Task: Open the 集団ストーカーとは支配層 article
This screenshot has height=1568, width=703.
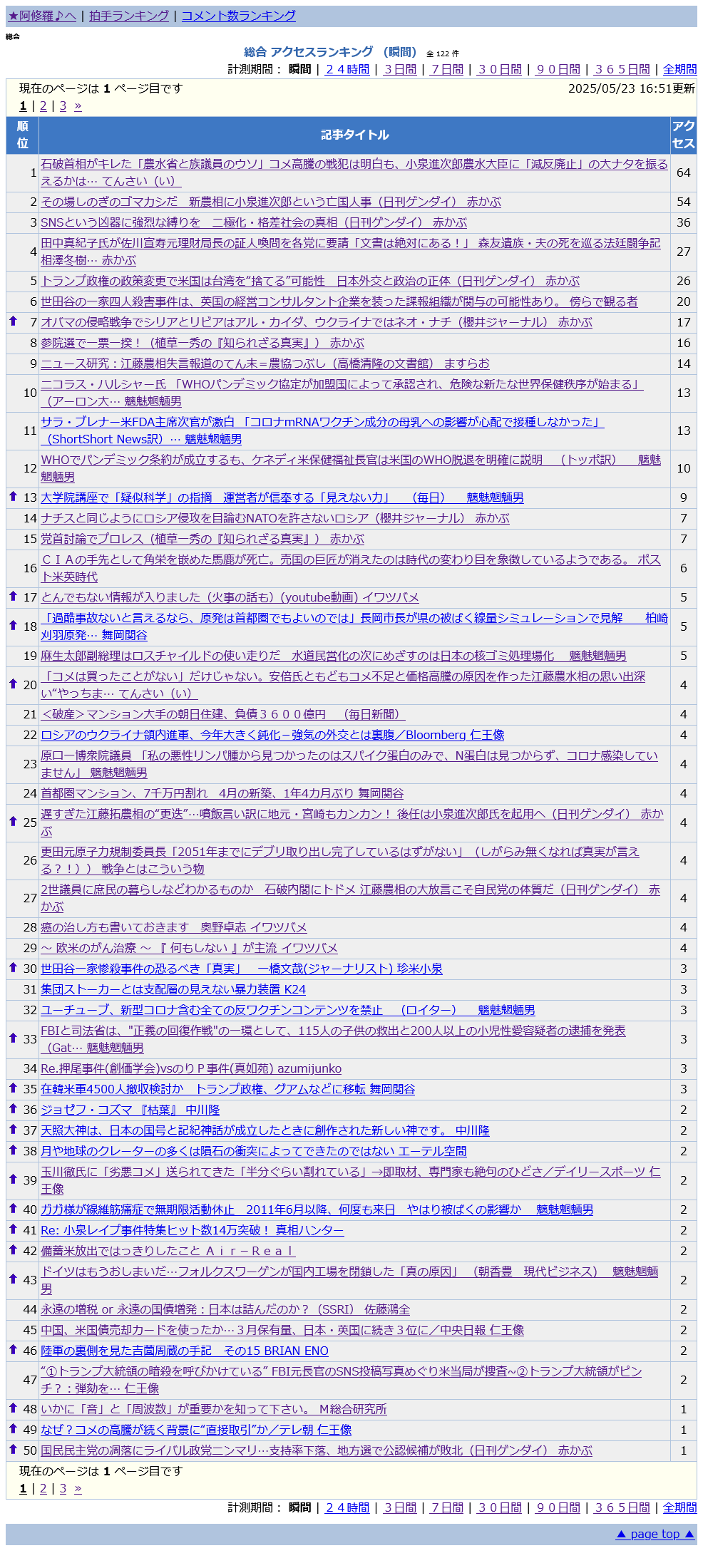Action: tap(173, 989)
